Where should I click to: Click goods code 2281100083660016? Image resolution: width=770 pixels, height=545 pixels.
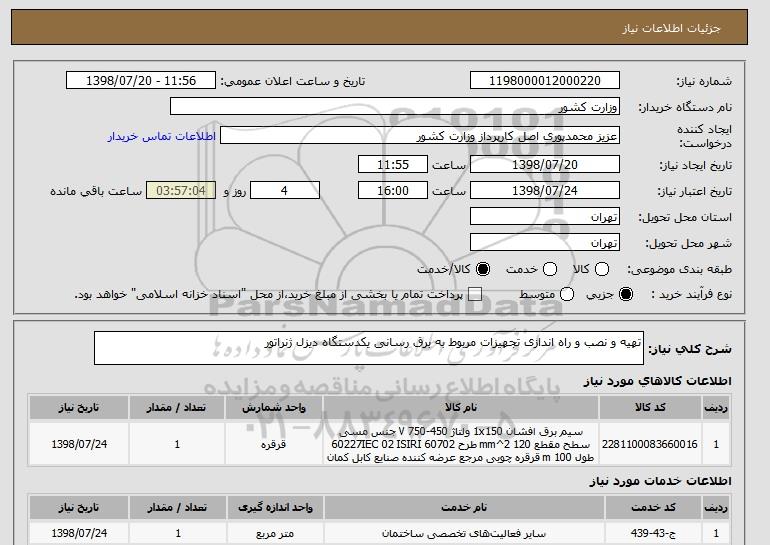pos(650,444)
